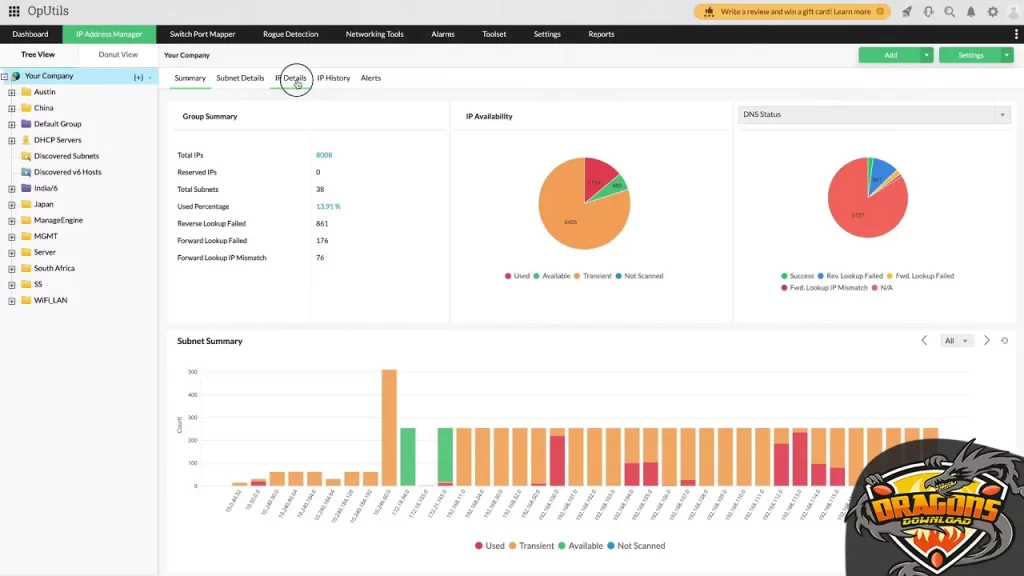This screenshot has height=576, width=1024.
Task: Open the global search magnifier
Action: point(949,12)
